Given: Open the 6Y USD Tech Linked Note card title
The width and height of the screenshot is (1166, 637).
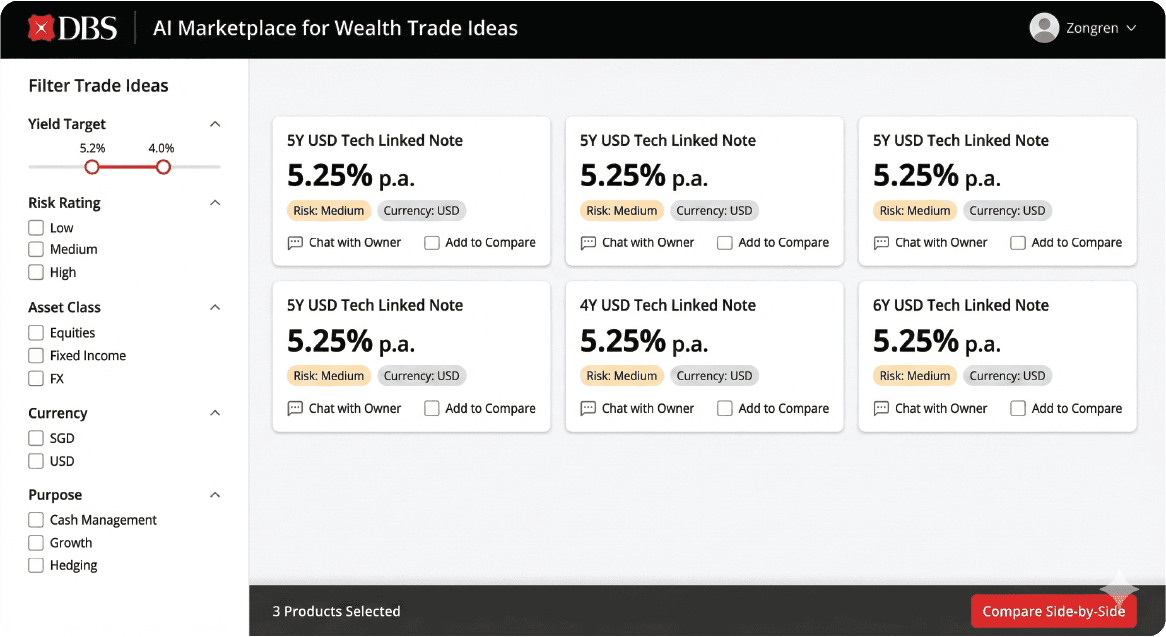Looking at the screenshot, I should pyautogui.click(x=960, y=305).
